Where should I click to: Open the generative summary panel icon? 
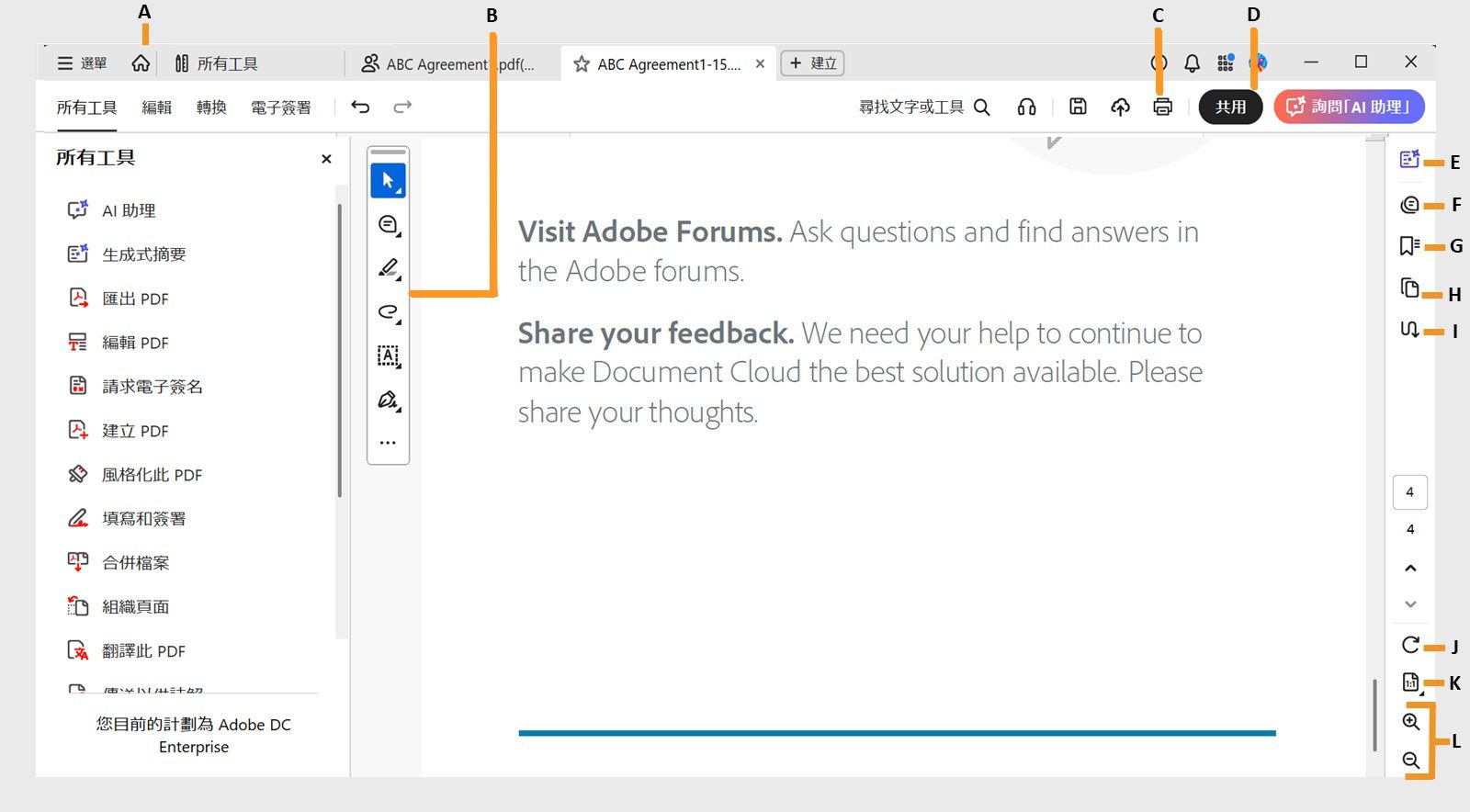[x=1409, y=160]
